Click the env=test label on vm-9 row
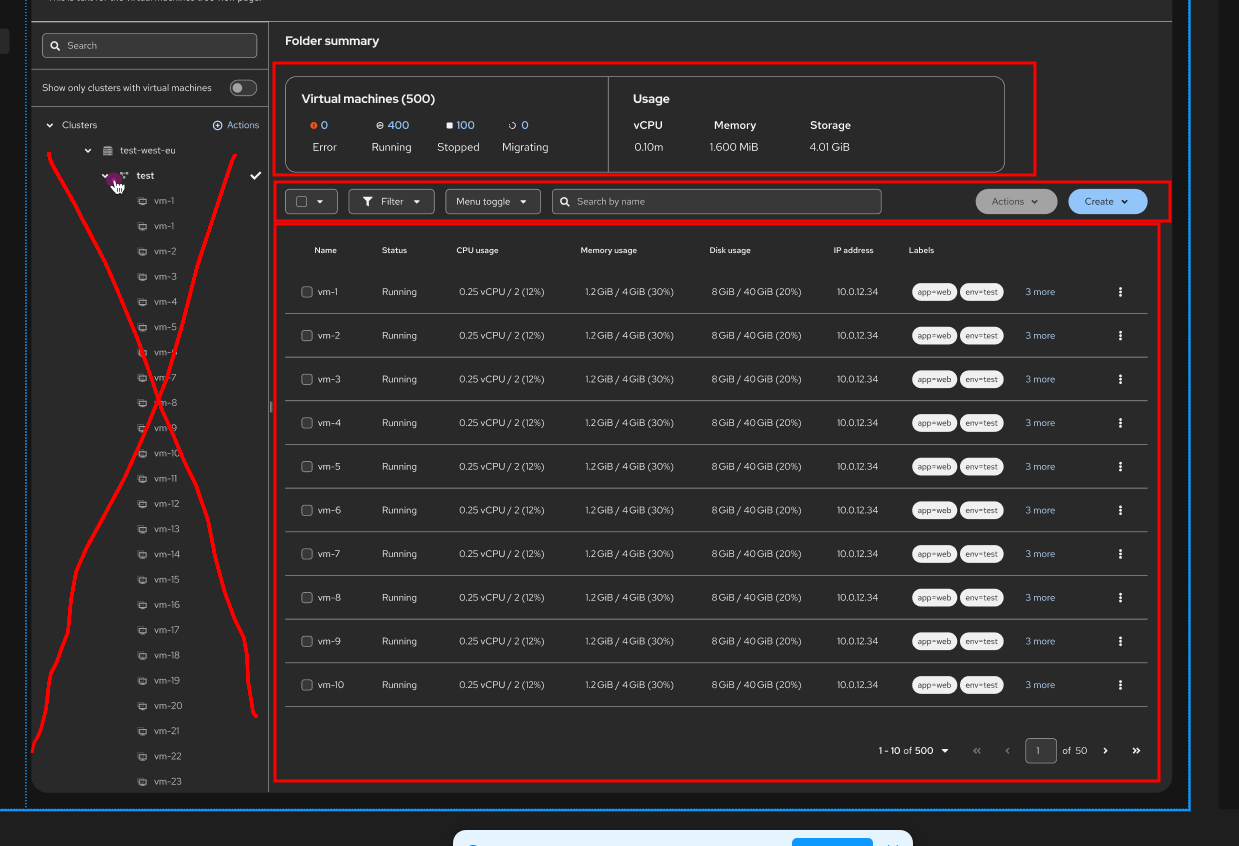The width and height of the screenshot is (1239, 846). (982, 641)
